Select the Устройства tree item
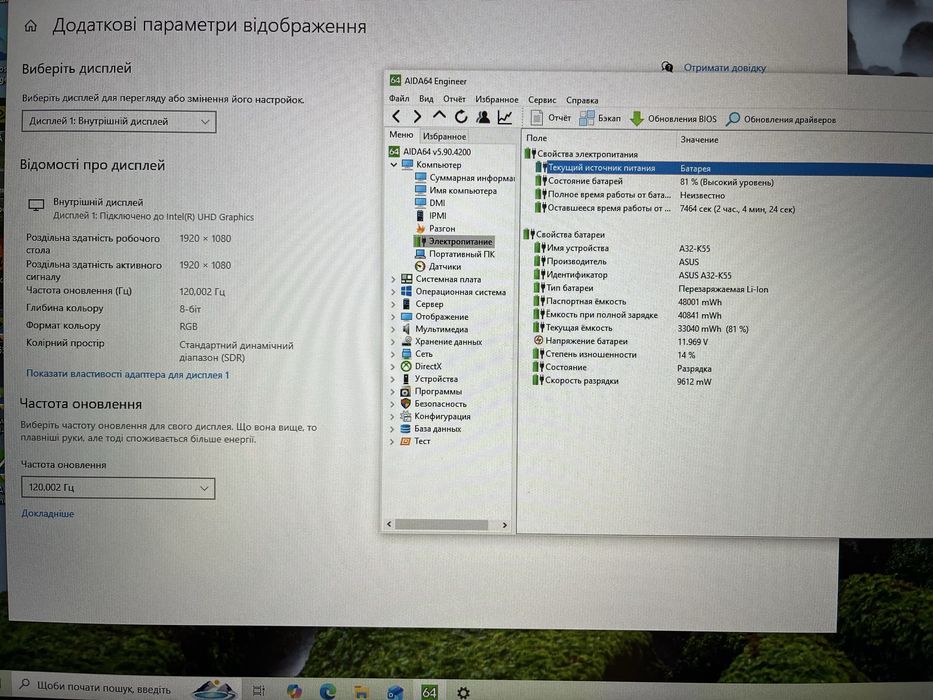The height and width of the screenshot is (700, 933). coord(429,379)
